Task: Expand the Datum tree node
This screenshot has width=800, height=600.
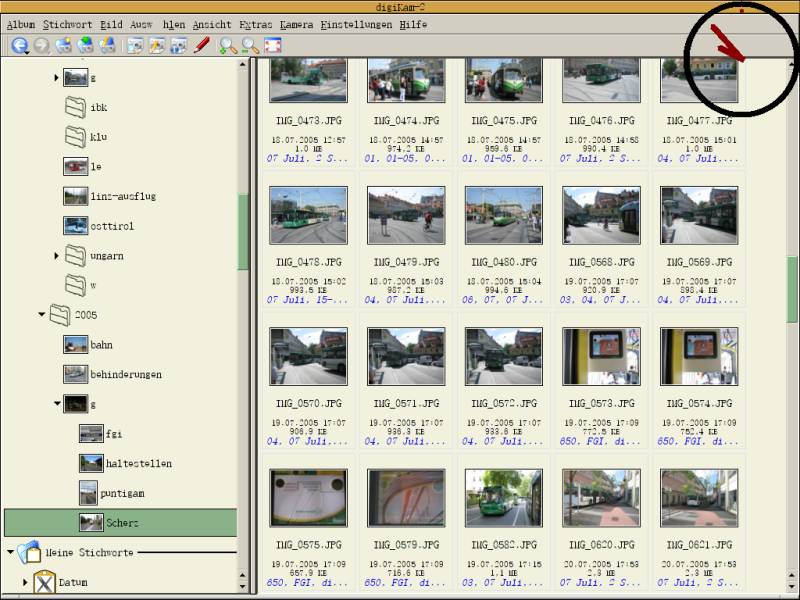Action: [25, 581]
